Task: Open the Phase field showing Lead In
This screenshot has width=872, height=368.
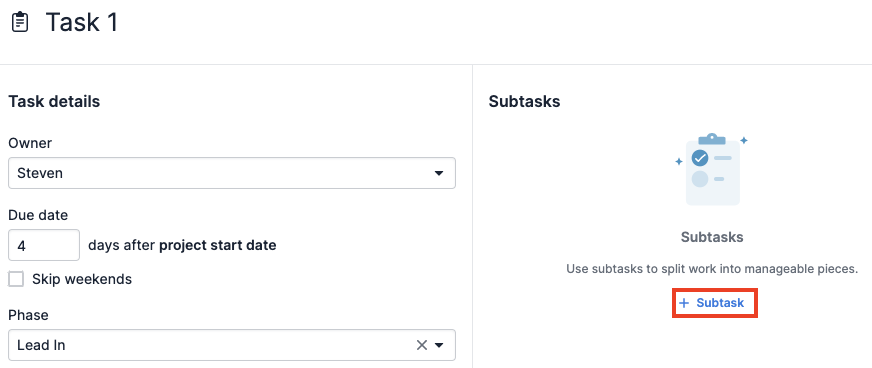Action: click(232, 345)
